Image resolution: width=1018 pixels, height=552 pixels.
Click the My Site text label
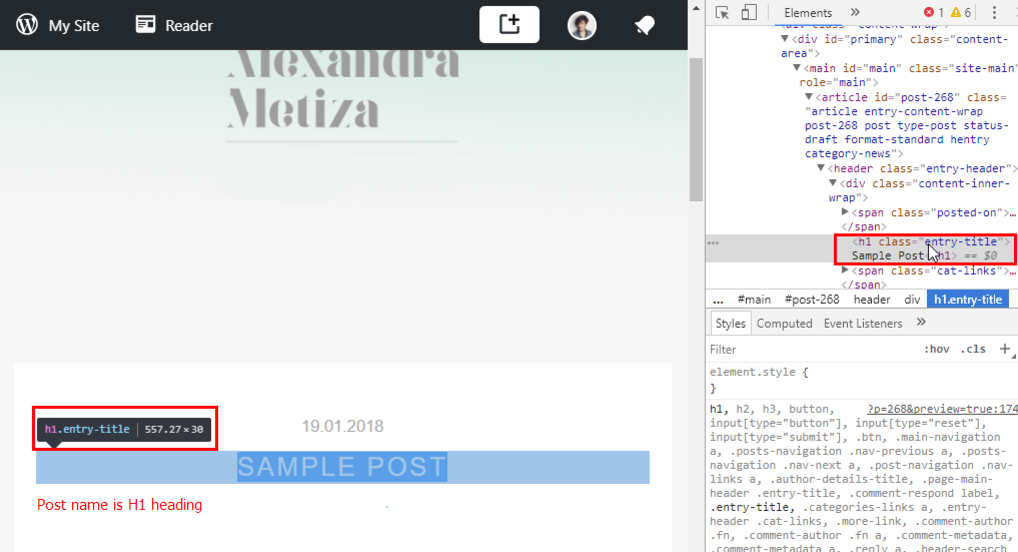pyautogui.click(x=74, y=25)
